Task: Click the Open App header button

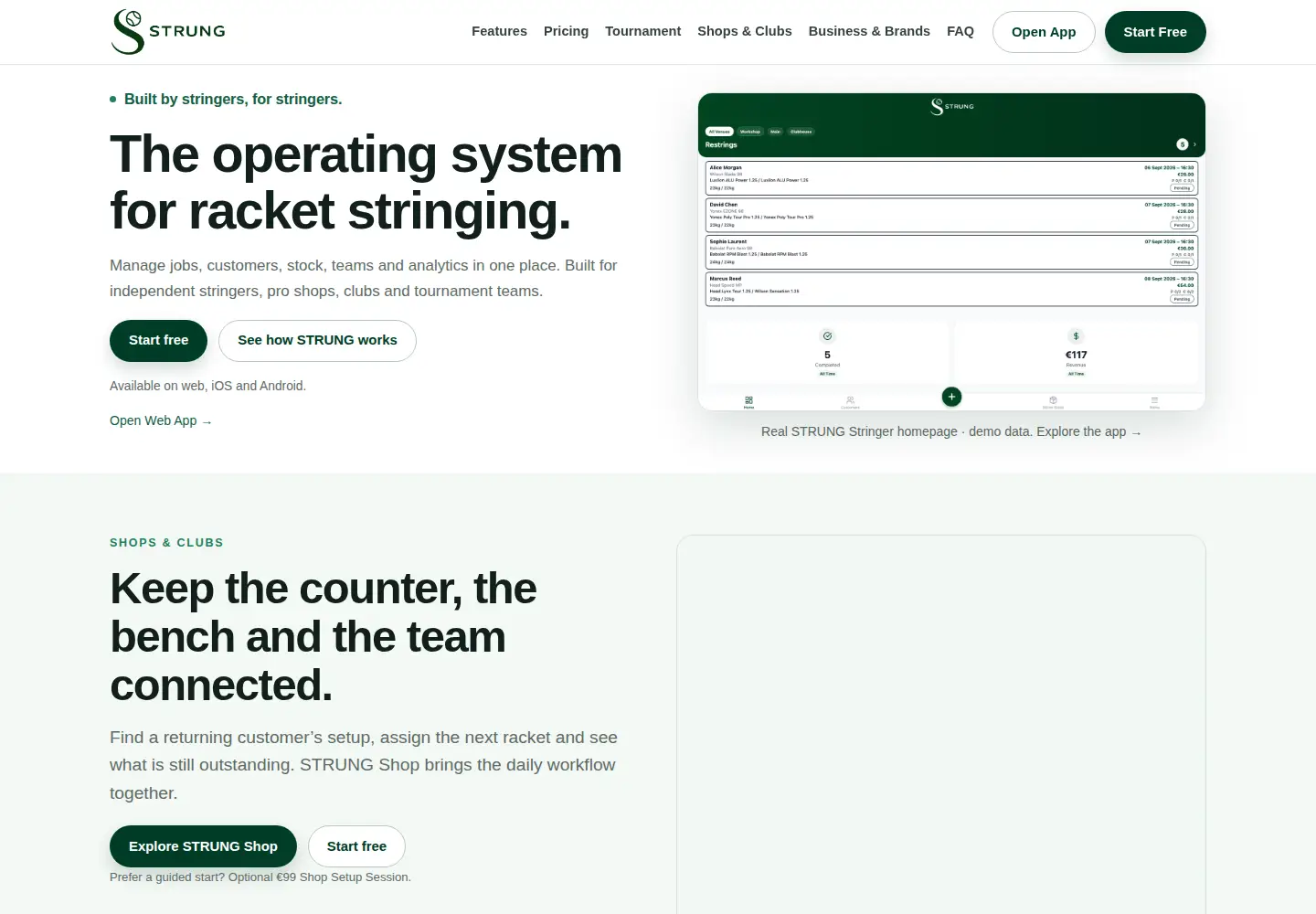Action: pyautogui.click(x=1044, y=32)
